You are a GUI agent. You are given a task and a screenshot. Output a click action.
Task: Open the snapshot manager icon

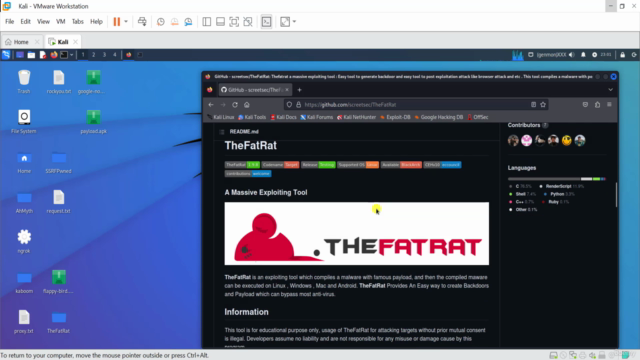coord(188,22)
